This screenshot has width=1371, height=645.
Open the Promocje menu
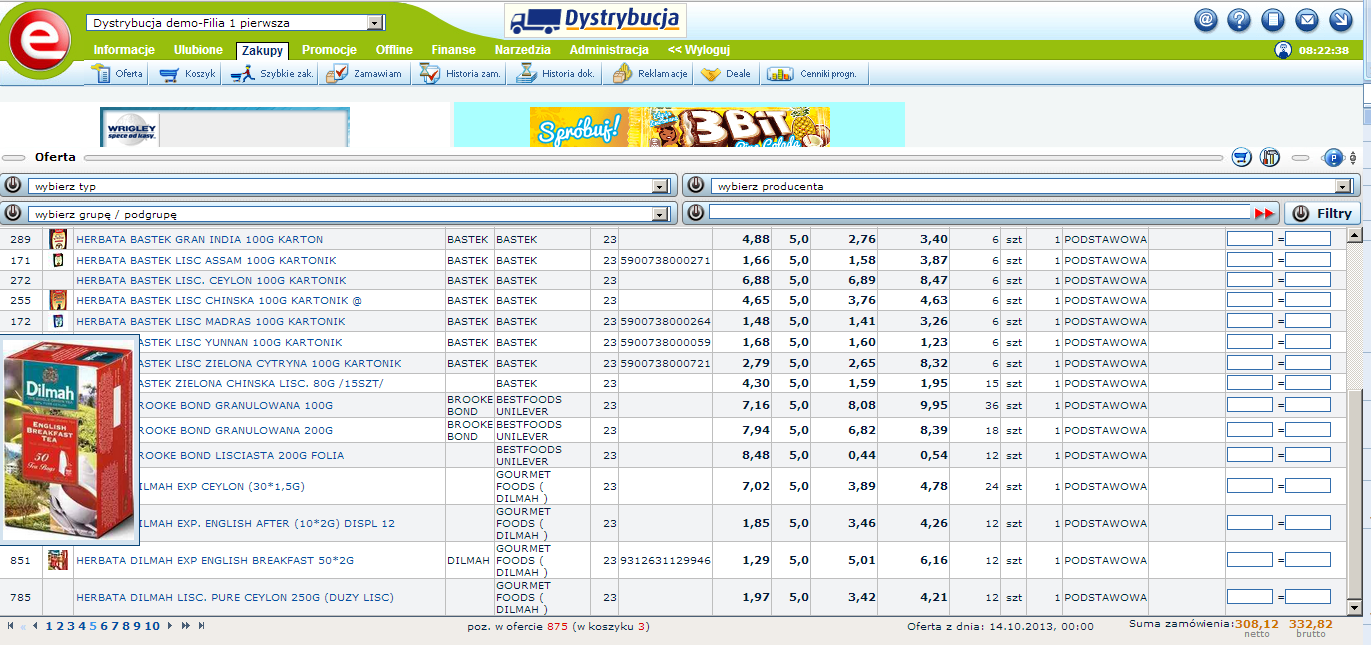(330, 50)
